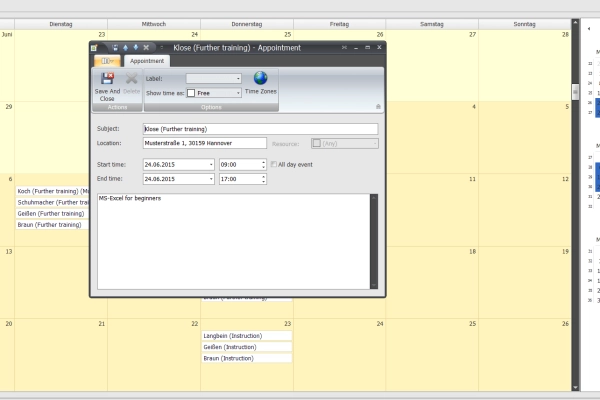600x400 pixels.
Task: Click the Subject text field
Action: [260, 129]
